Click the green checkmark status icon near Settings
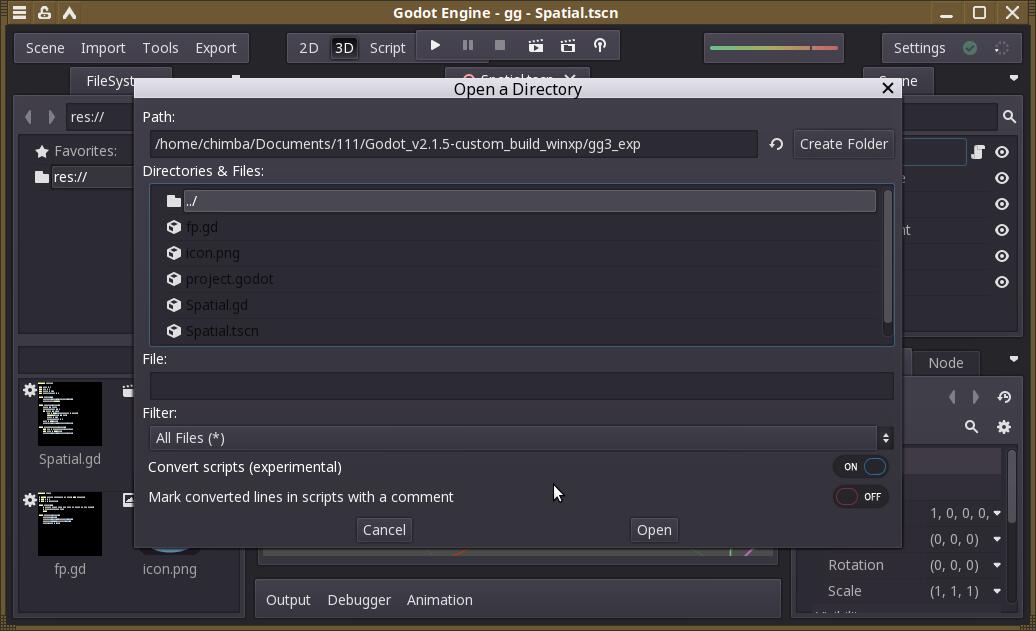Screen dimensions: 1036x631 tap(970, 48)
